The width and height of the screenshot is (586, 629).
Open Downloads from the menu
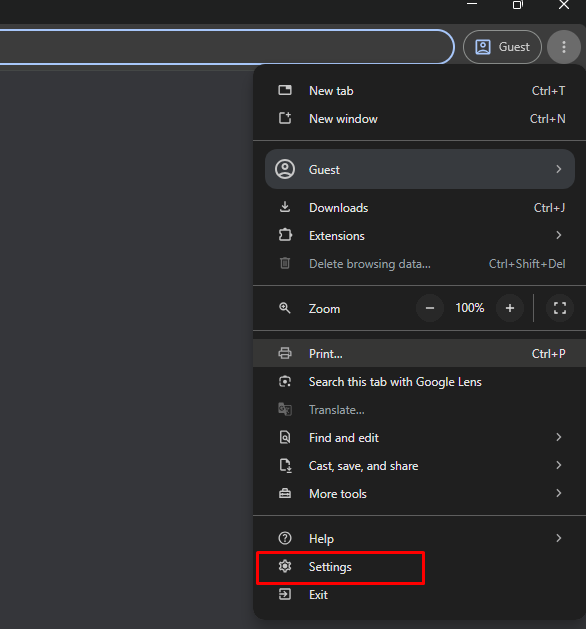pos(420,208)
